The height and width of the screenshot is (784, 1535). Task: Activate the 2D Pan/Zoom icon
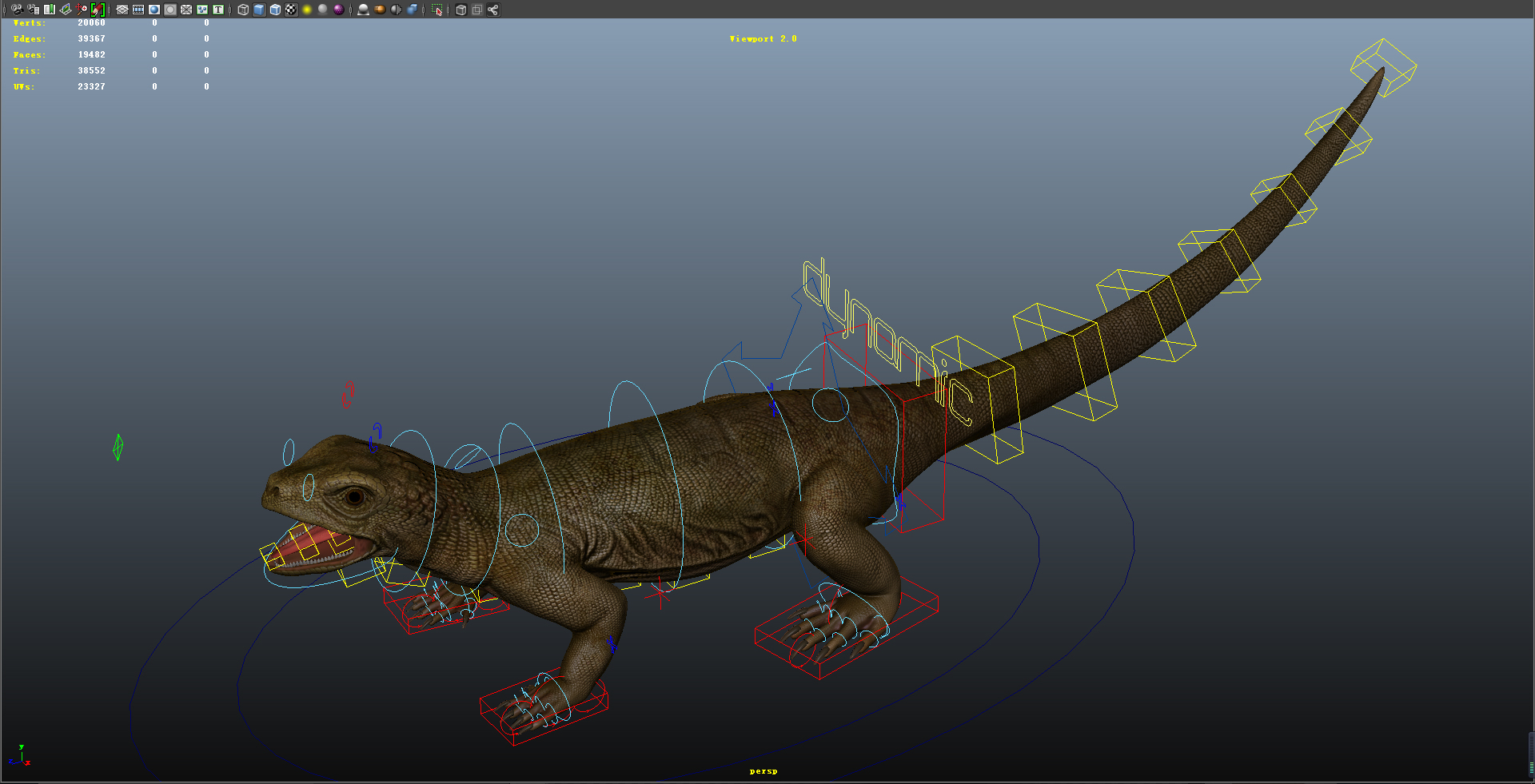[80, 10]
